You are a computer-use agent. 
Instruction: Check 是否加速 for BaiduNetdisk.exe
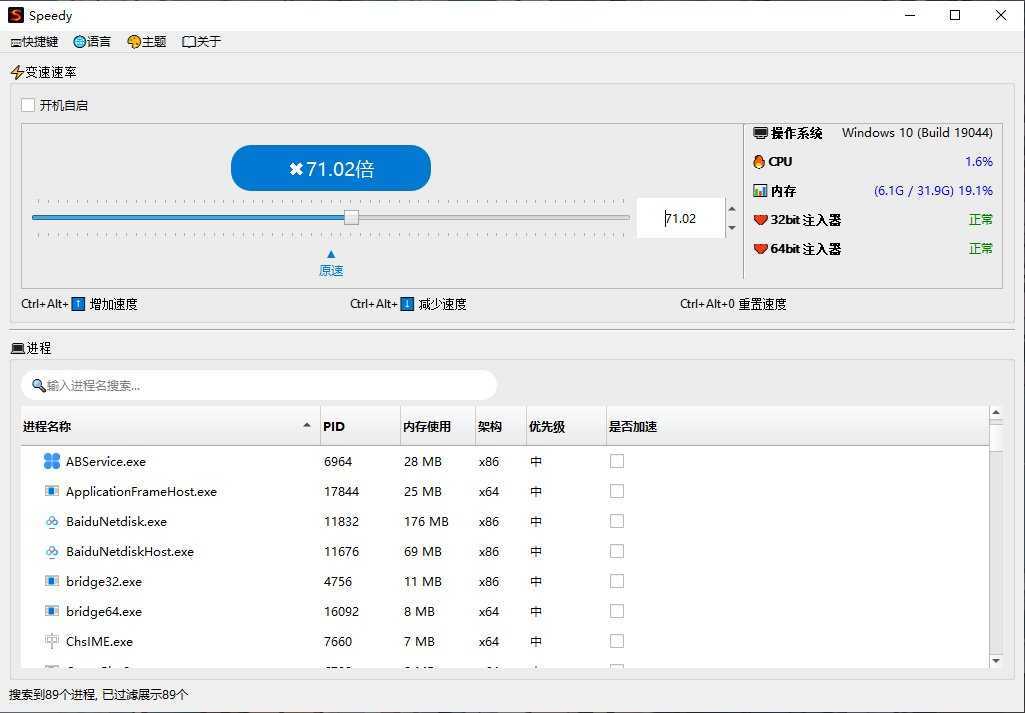click(x=617, y=521)
